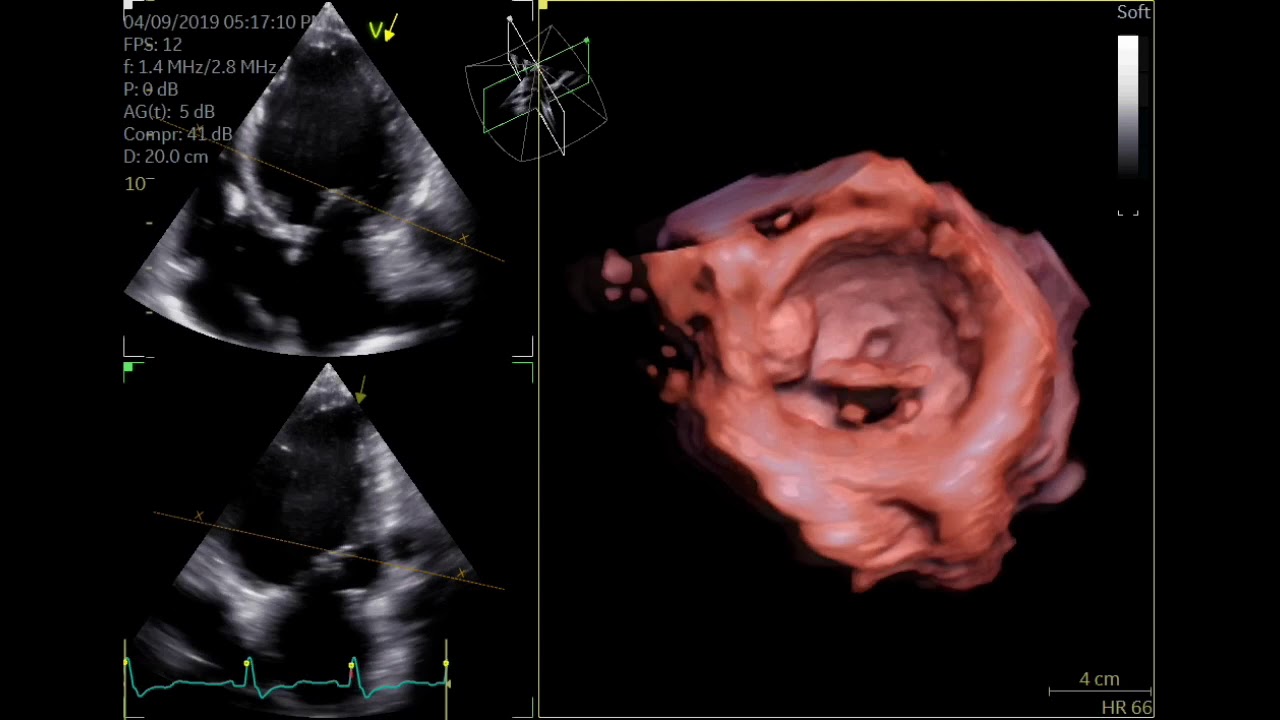Click the small bracket icon below the grayscale bar
Screen dimensions: 1280x720
point(1128,212)
